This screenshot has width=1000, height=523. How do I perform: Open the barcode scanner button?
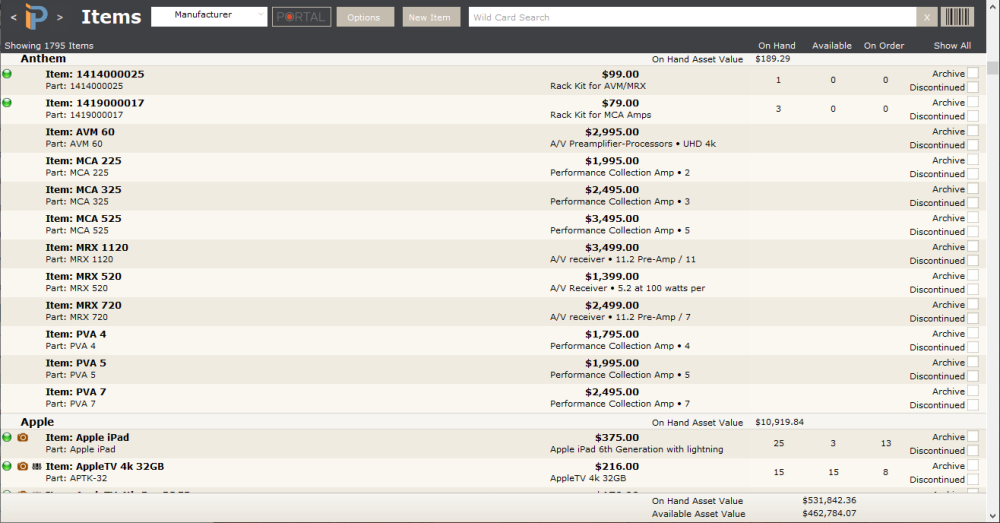point(957,17)
